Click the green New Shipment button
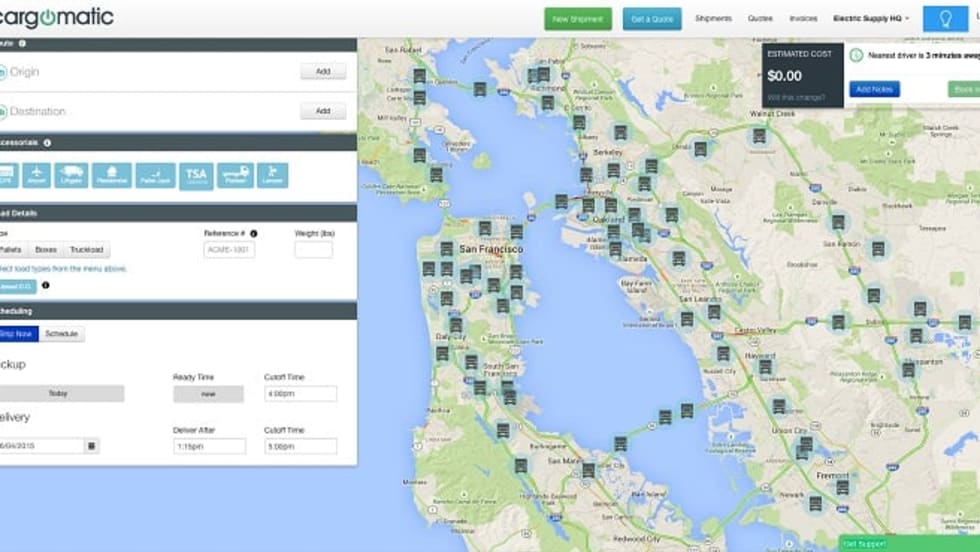 tap(577, 19)
